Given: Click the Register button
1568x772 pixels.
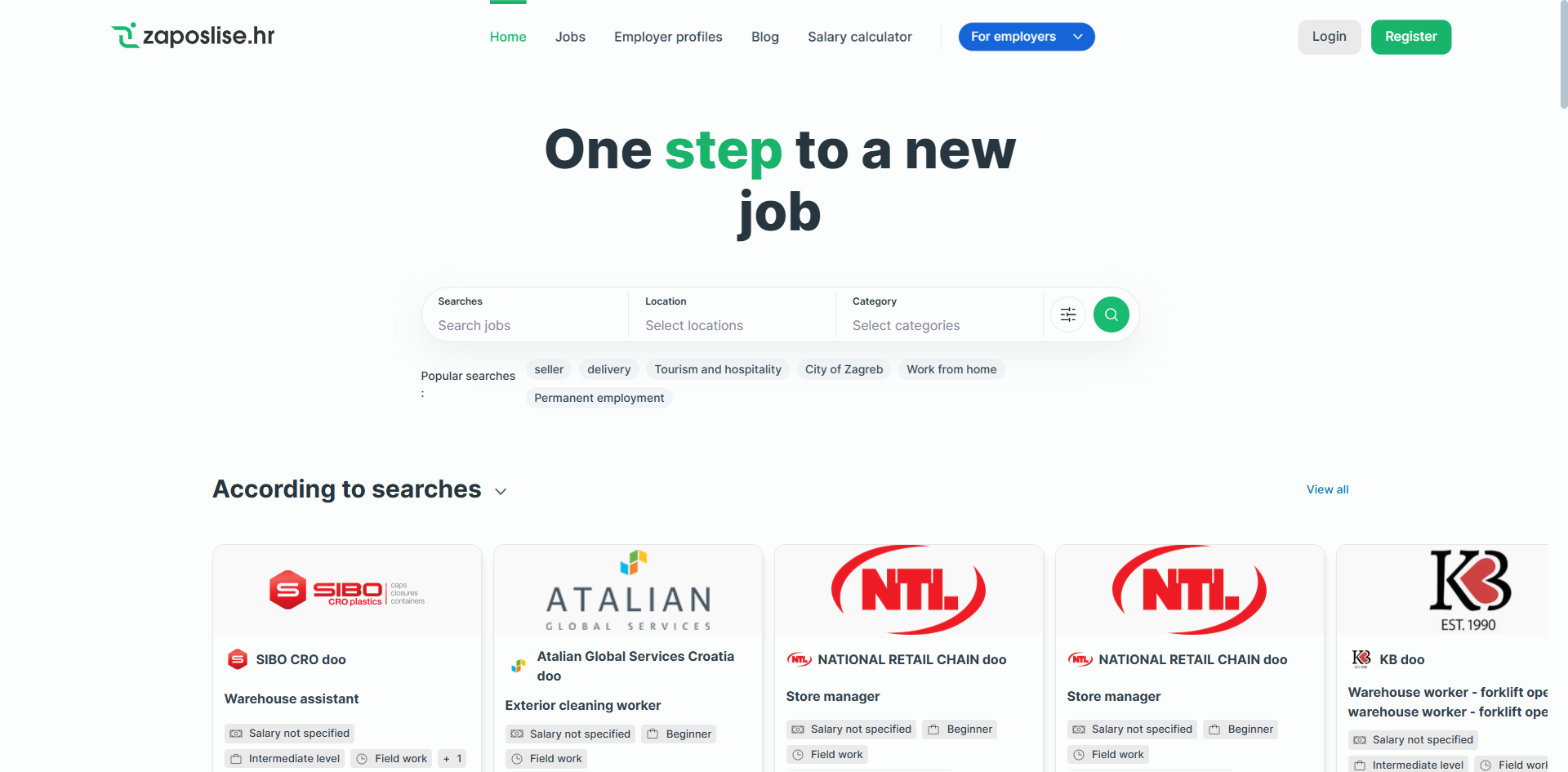Looking at the screenshot, I should [1410, 37].
